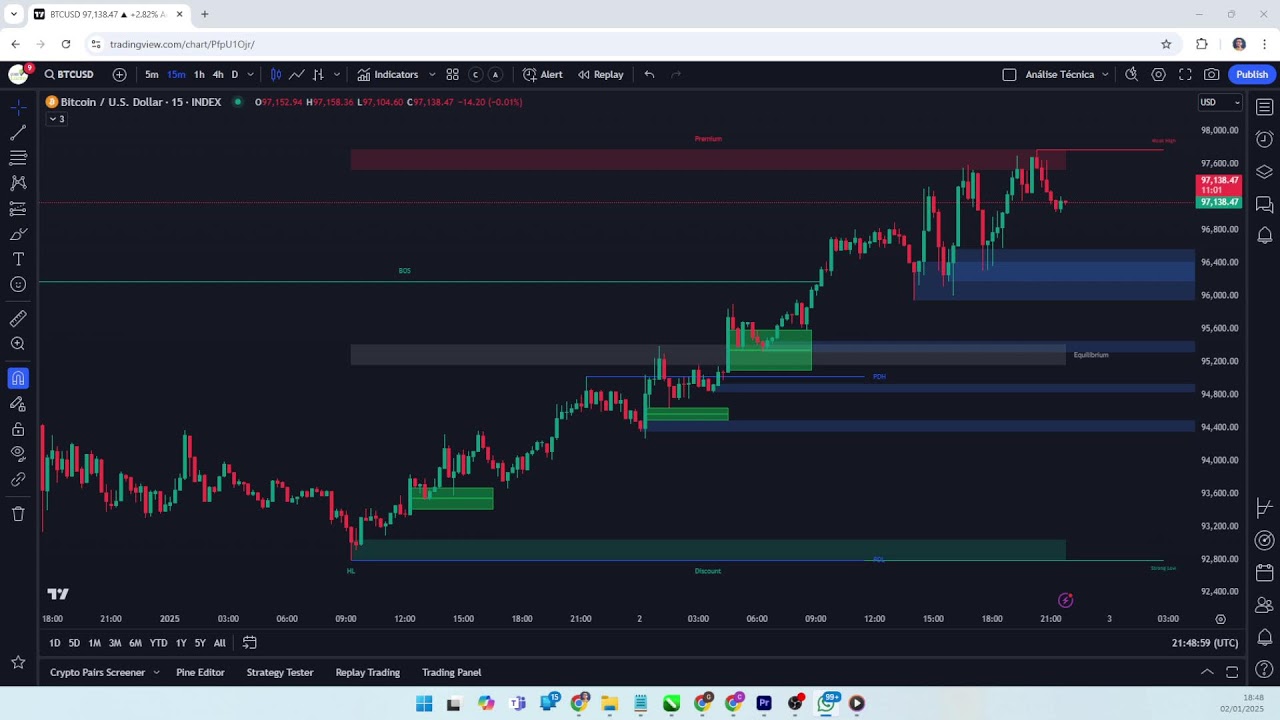Open the Notifications bell
Image resolution: width=1280 pixels, height=720 pixels.
(1264, 234)
